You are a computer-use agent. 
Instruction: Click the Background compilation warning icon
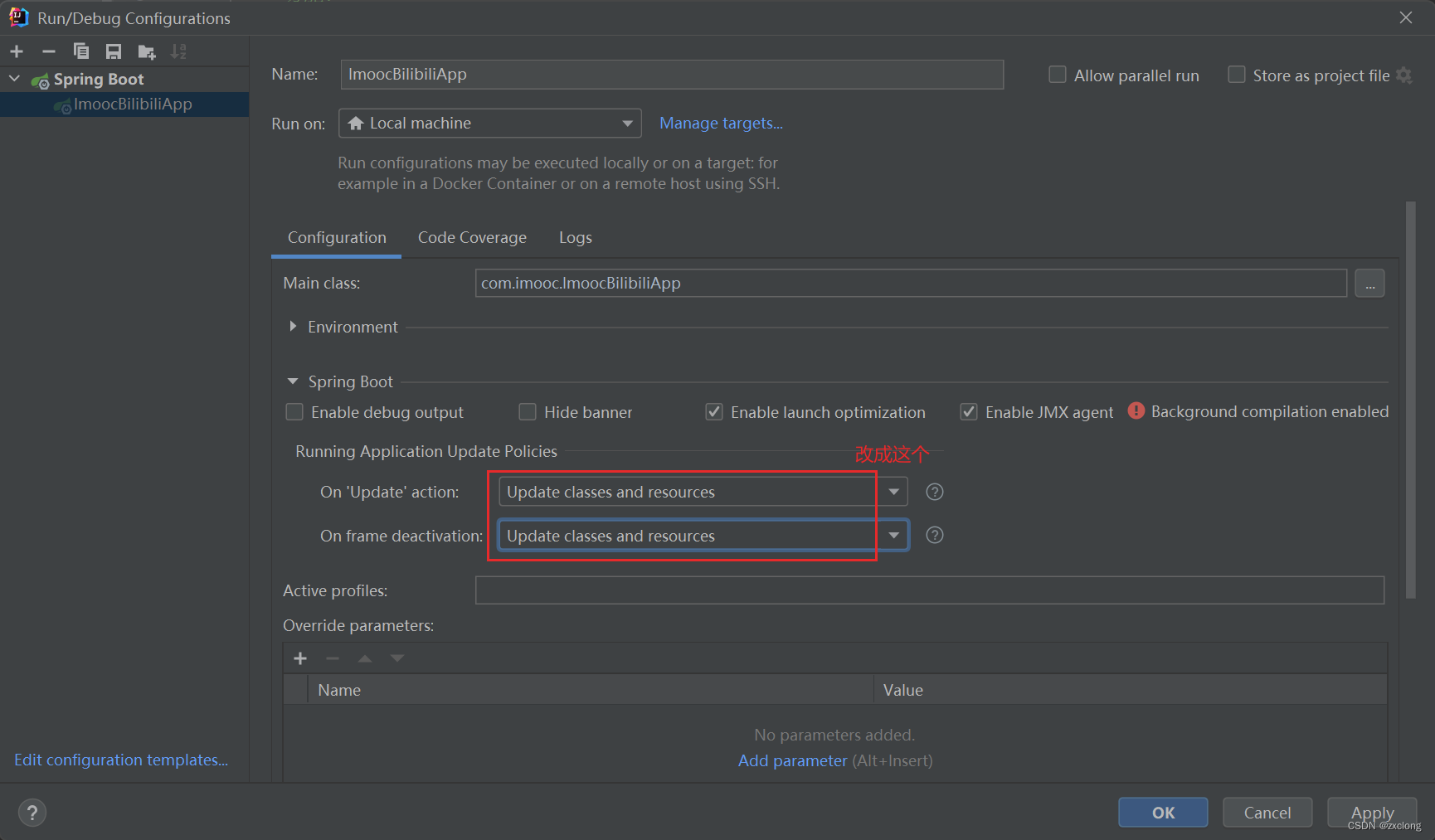click(x=1136, y=411)
